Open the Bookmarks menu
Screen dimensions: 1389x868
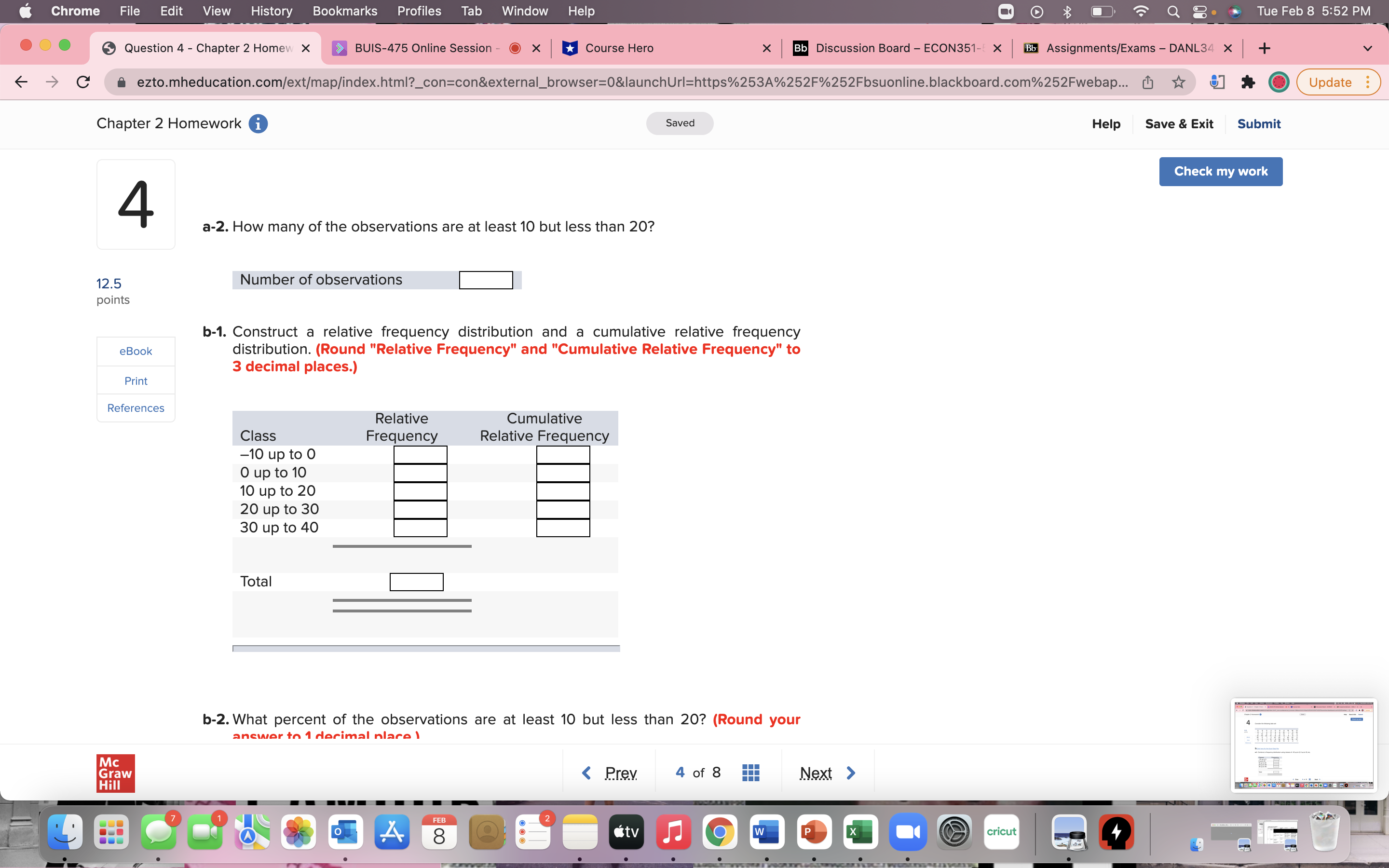pyautogui.click(x=345, y=11)
